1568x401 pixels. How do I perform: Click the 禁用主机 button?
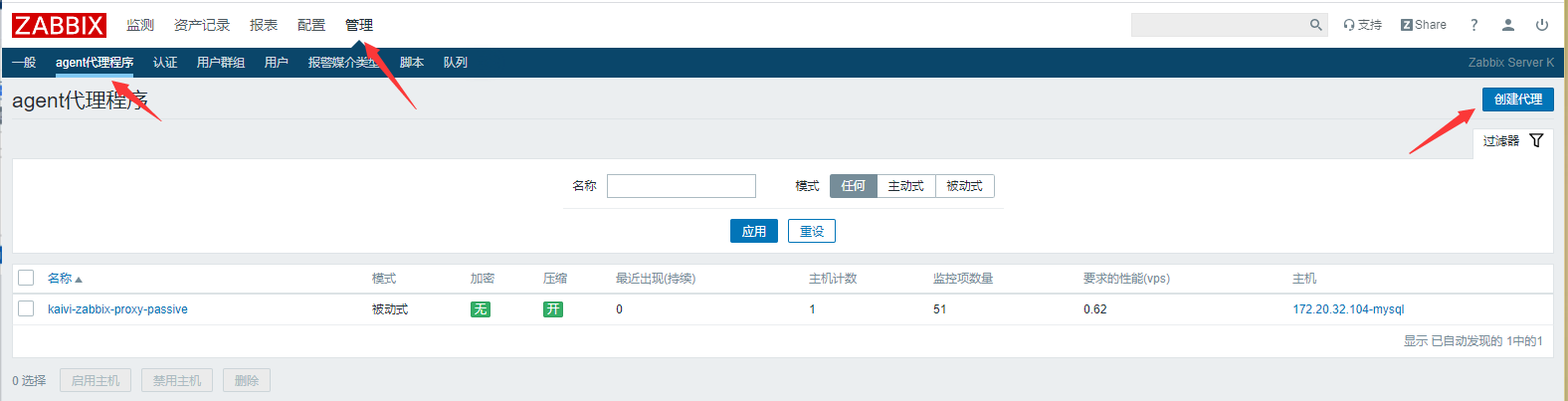tap(177, 380)
